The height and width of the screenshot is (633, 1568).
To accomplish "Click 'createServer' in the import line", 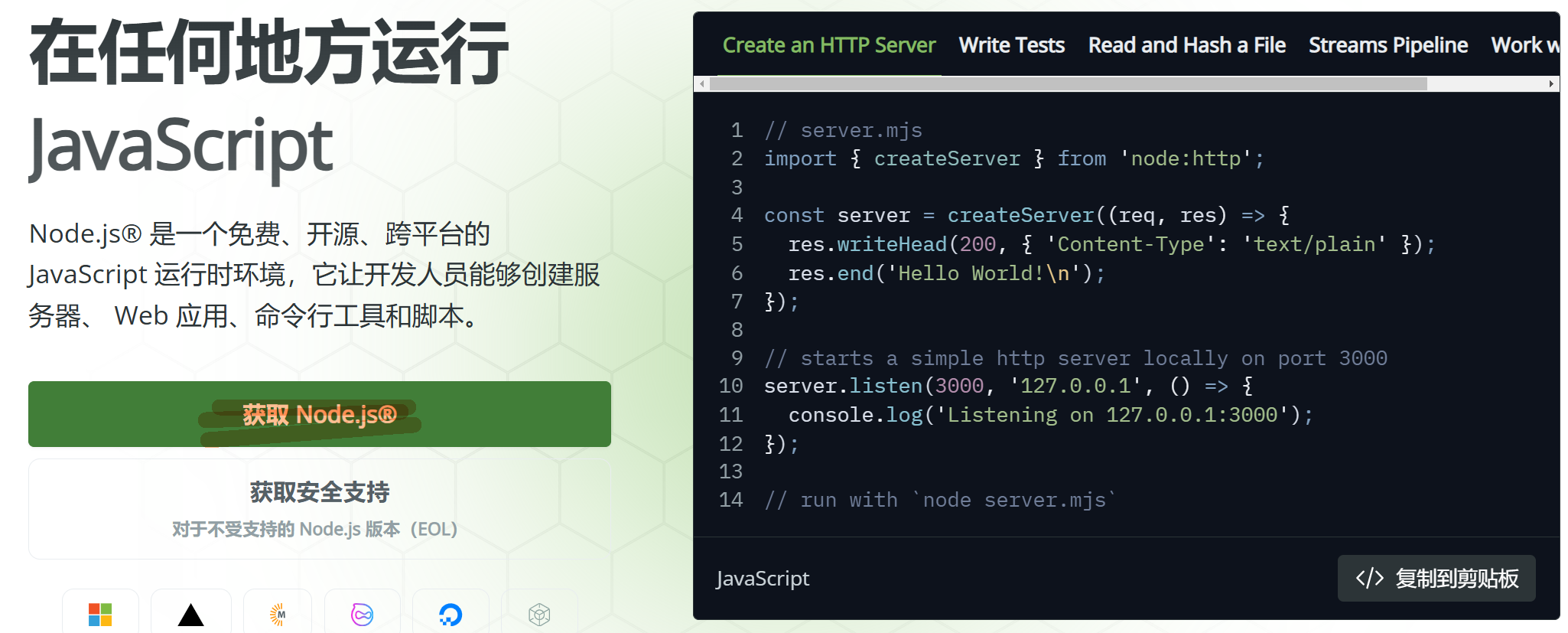I will [x=947, y=159].
